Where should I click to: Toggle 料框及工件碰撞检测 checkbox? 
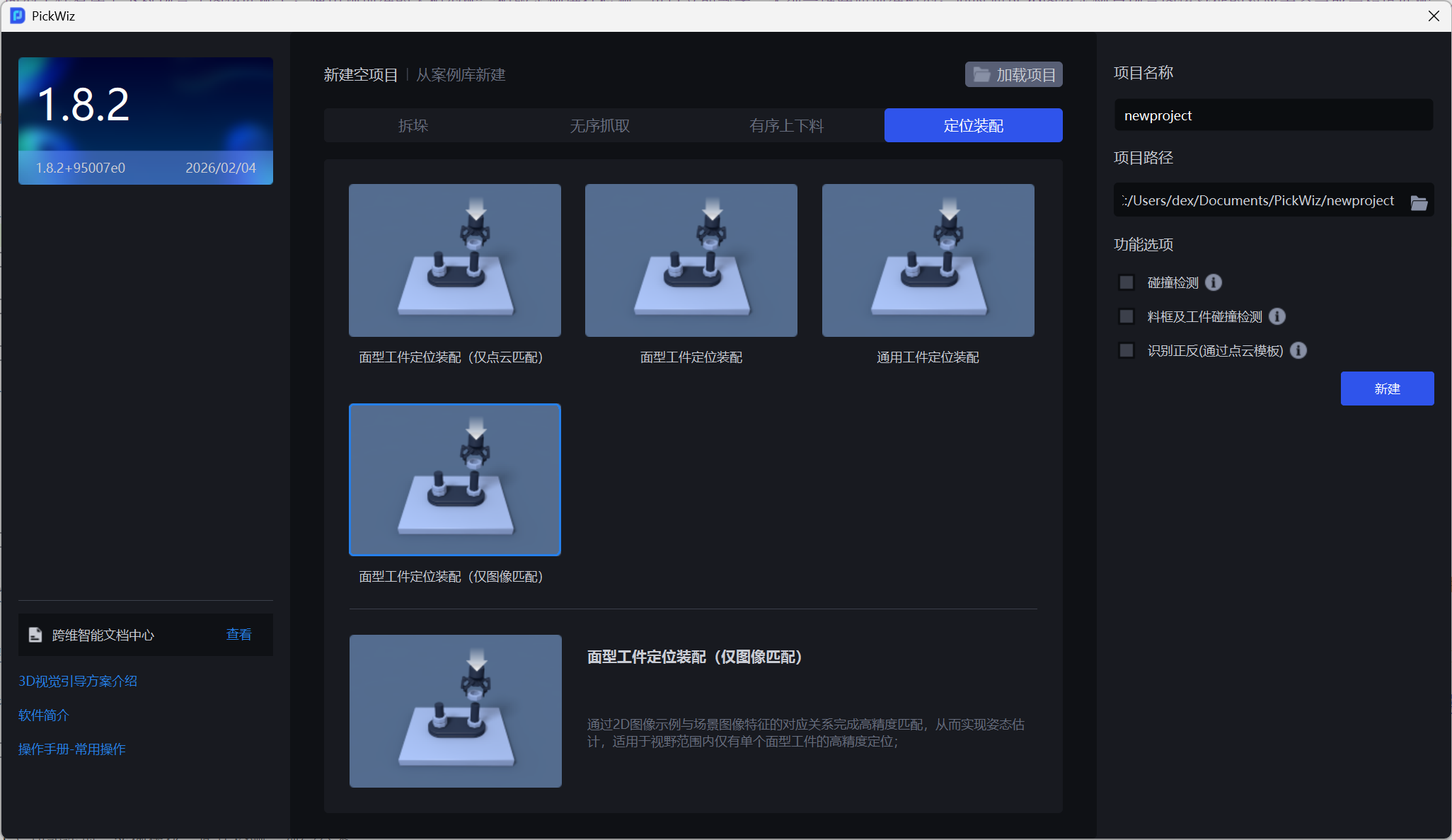click(x=1127, y=316)
